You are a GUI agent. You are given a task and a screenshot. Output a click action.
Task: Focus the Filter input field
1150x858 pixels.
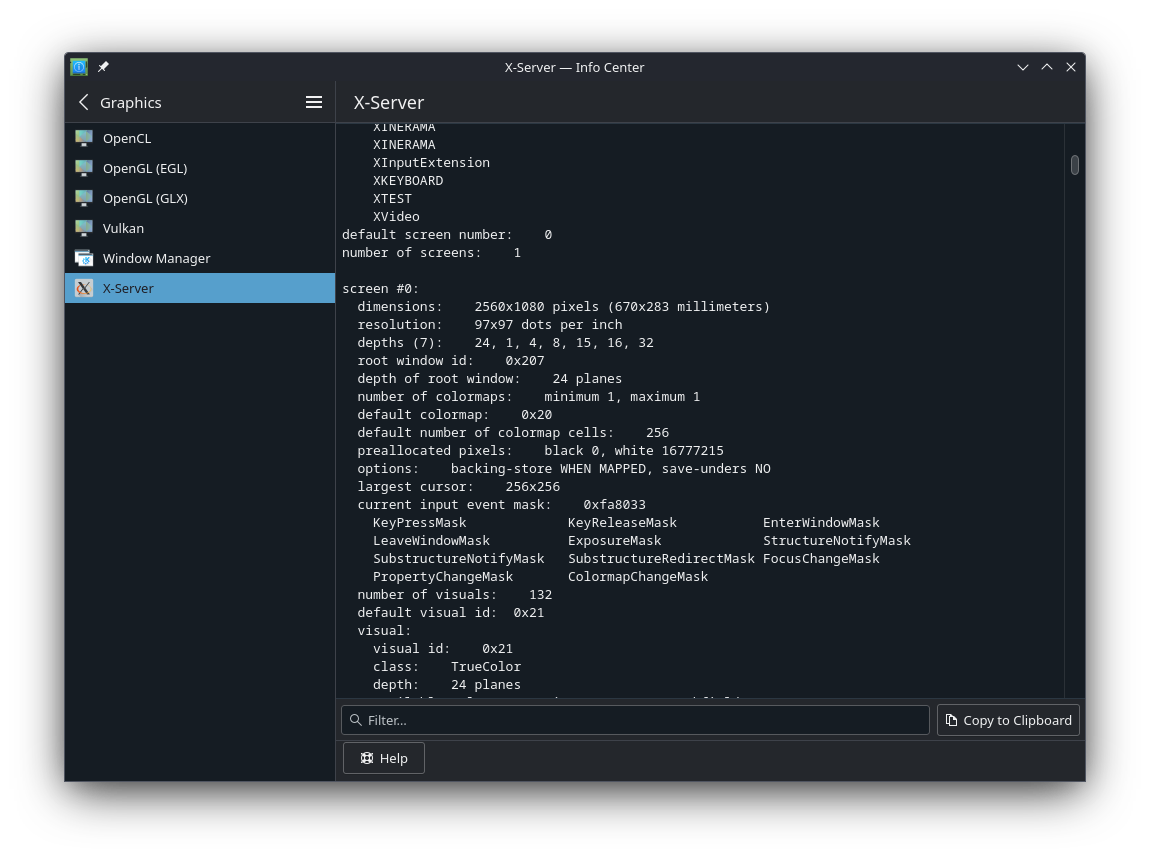pos(635,720)
